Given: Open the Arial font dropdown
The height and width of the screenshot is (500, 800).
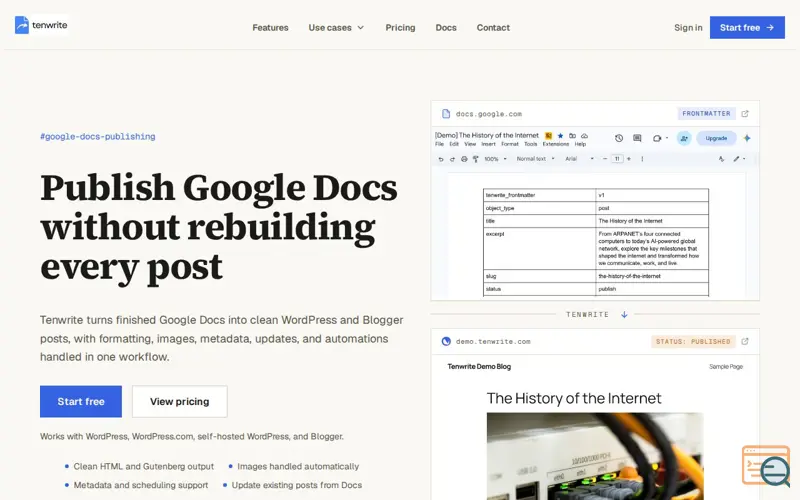Looking at the screenshot, I should coord(579,159).
